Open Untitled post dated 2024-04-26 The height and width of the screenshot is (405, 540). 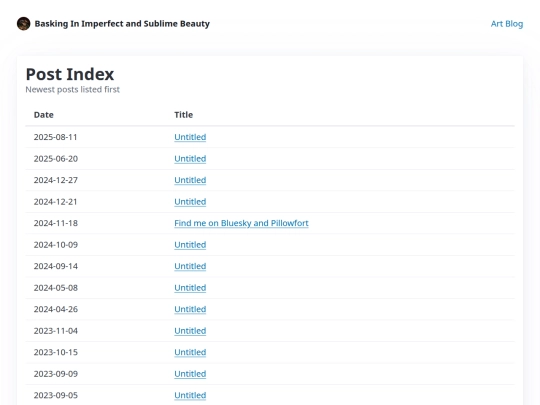pyautogui.click(x=190, y=309)
